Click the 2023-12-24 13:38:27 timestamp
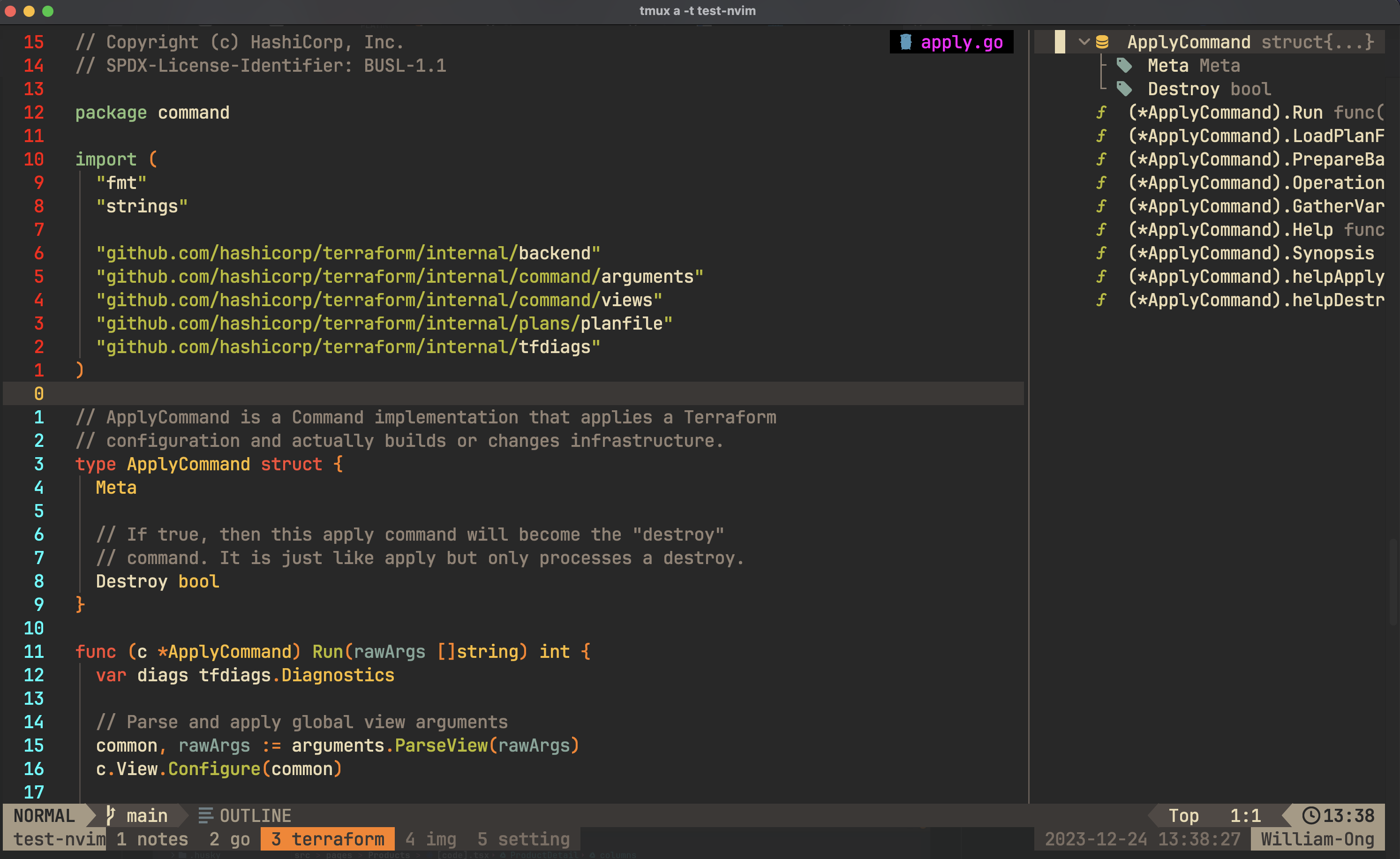This screenshot has width=1400, height=859. pyautogui.click(x=1142, y=839)
